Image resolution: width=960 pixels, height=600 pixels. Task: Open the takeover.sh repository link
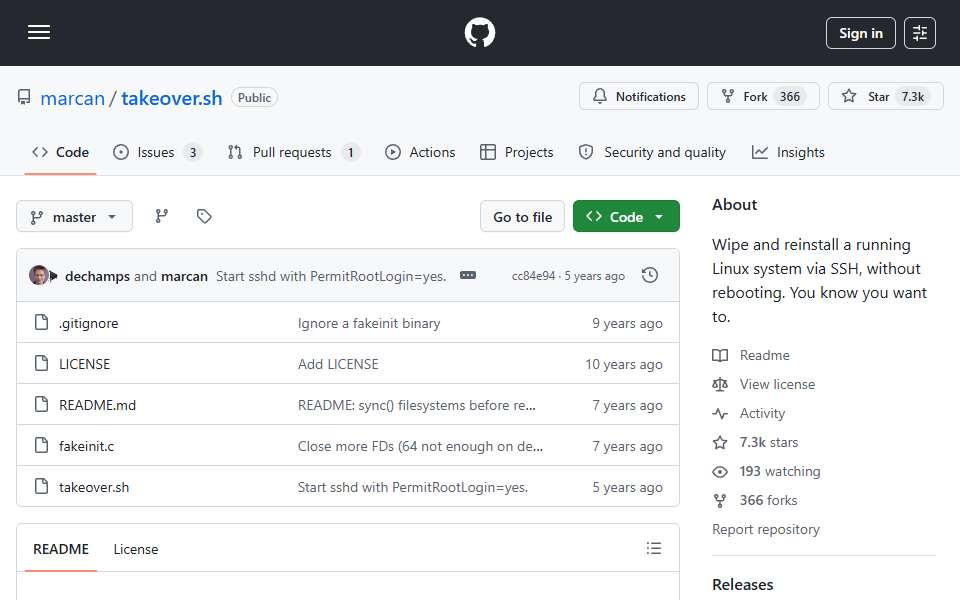pyautogui.click(x=171, y=98)
